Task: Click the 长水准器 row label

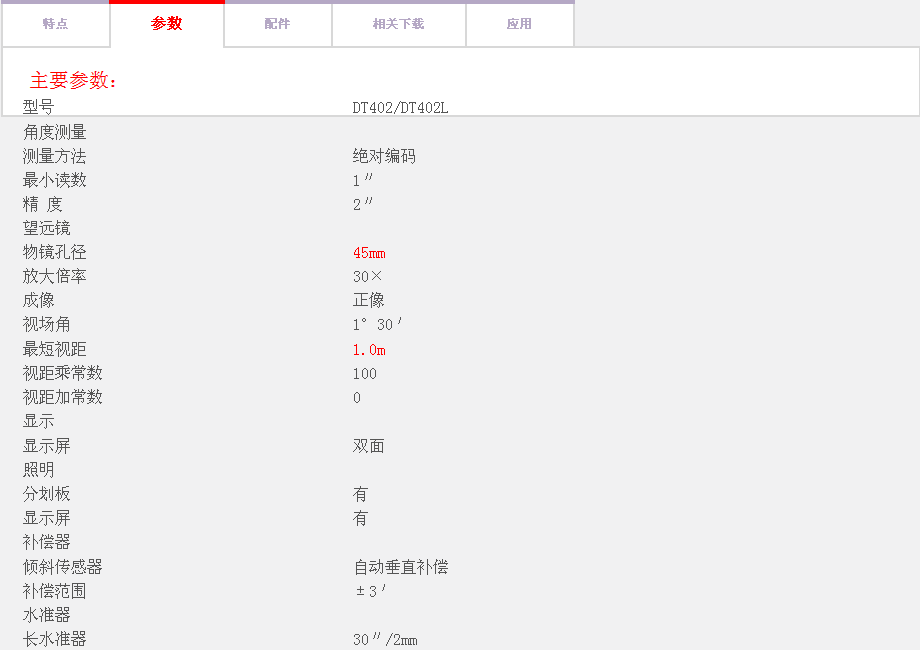Action: tap(55, 639)
